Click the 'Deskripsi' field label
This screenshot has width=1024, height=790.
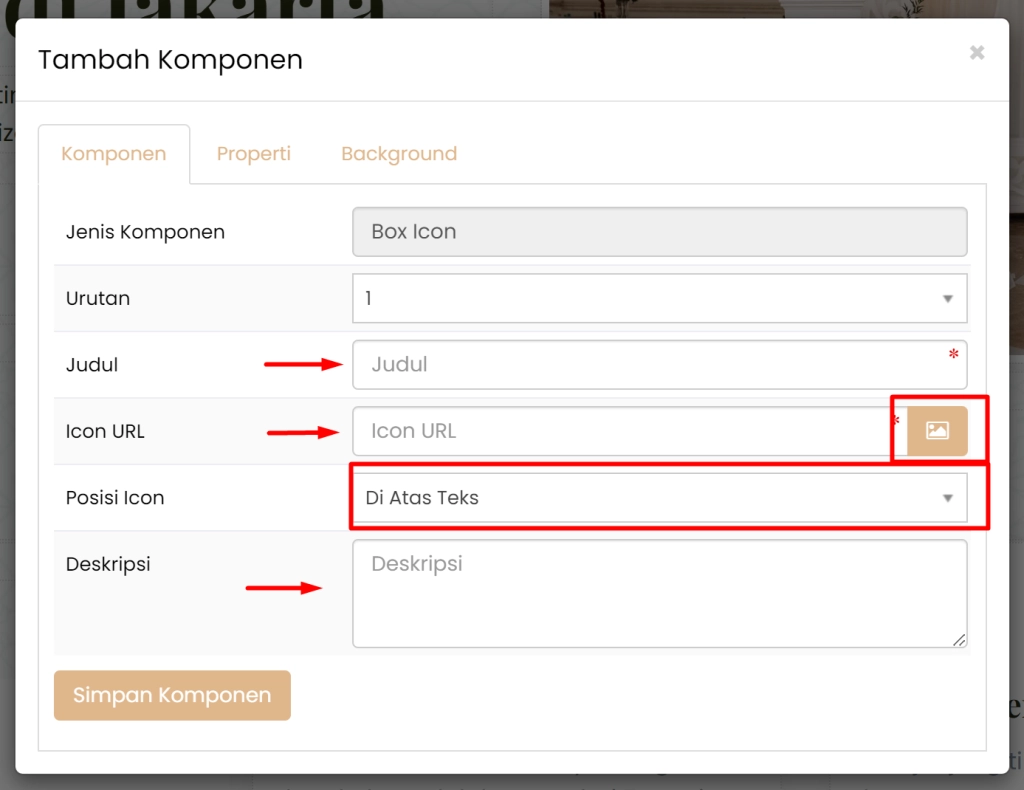click(108, 564)
